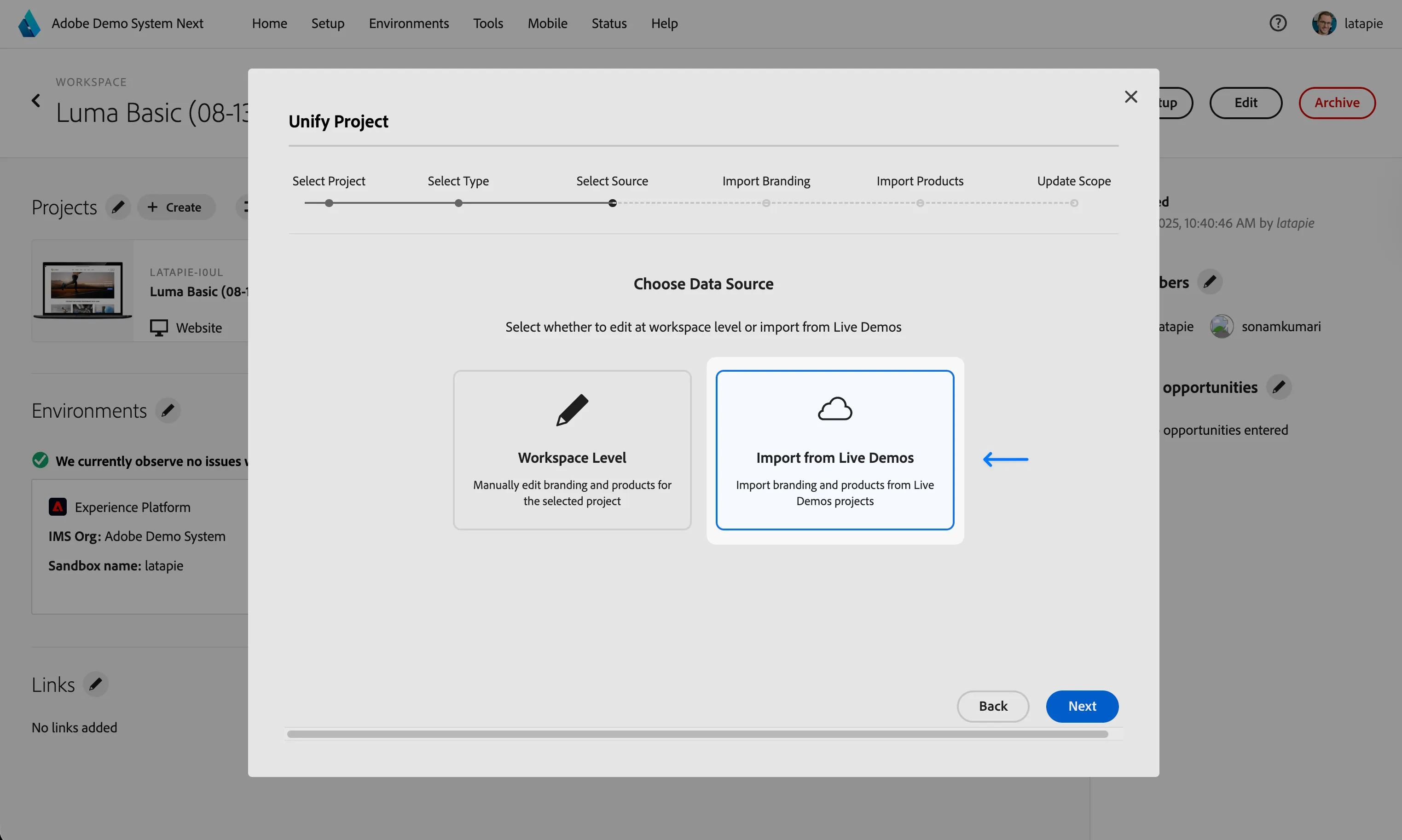Edit Links using the pencil icon

95,685
